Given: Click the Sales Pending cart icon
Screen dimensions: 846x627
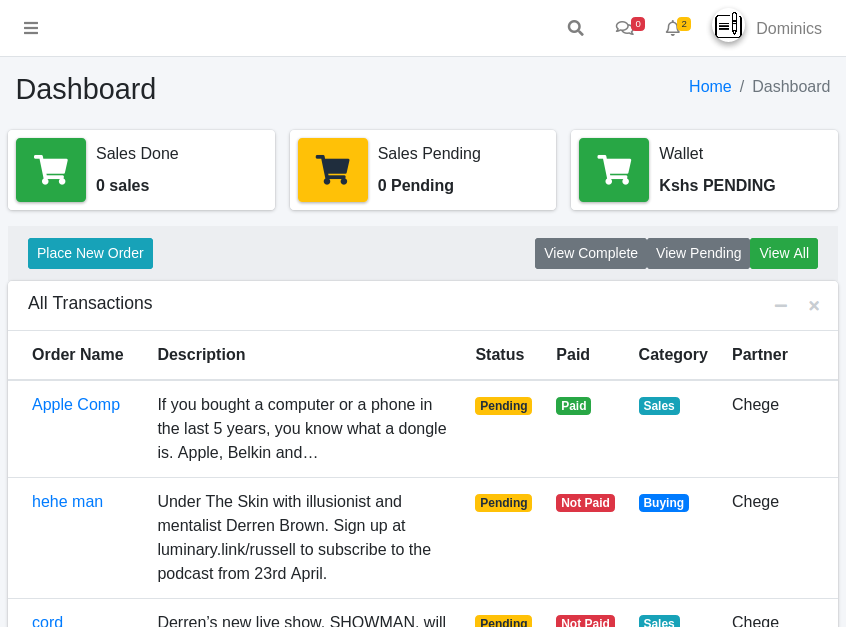Looking at the screenshot, I should point(332,170).
